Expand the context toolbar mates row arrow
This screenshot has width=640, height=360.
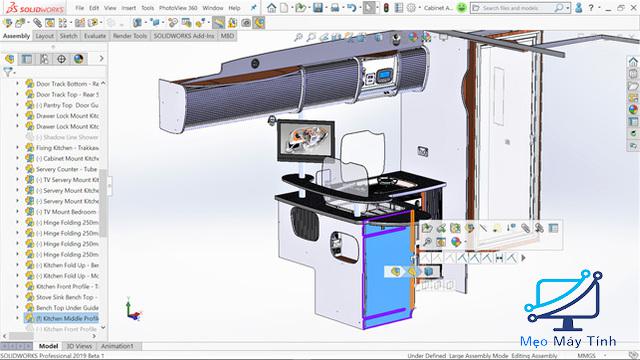[x=523, y=258]
